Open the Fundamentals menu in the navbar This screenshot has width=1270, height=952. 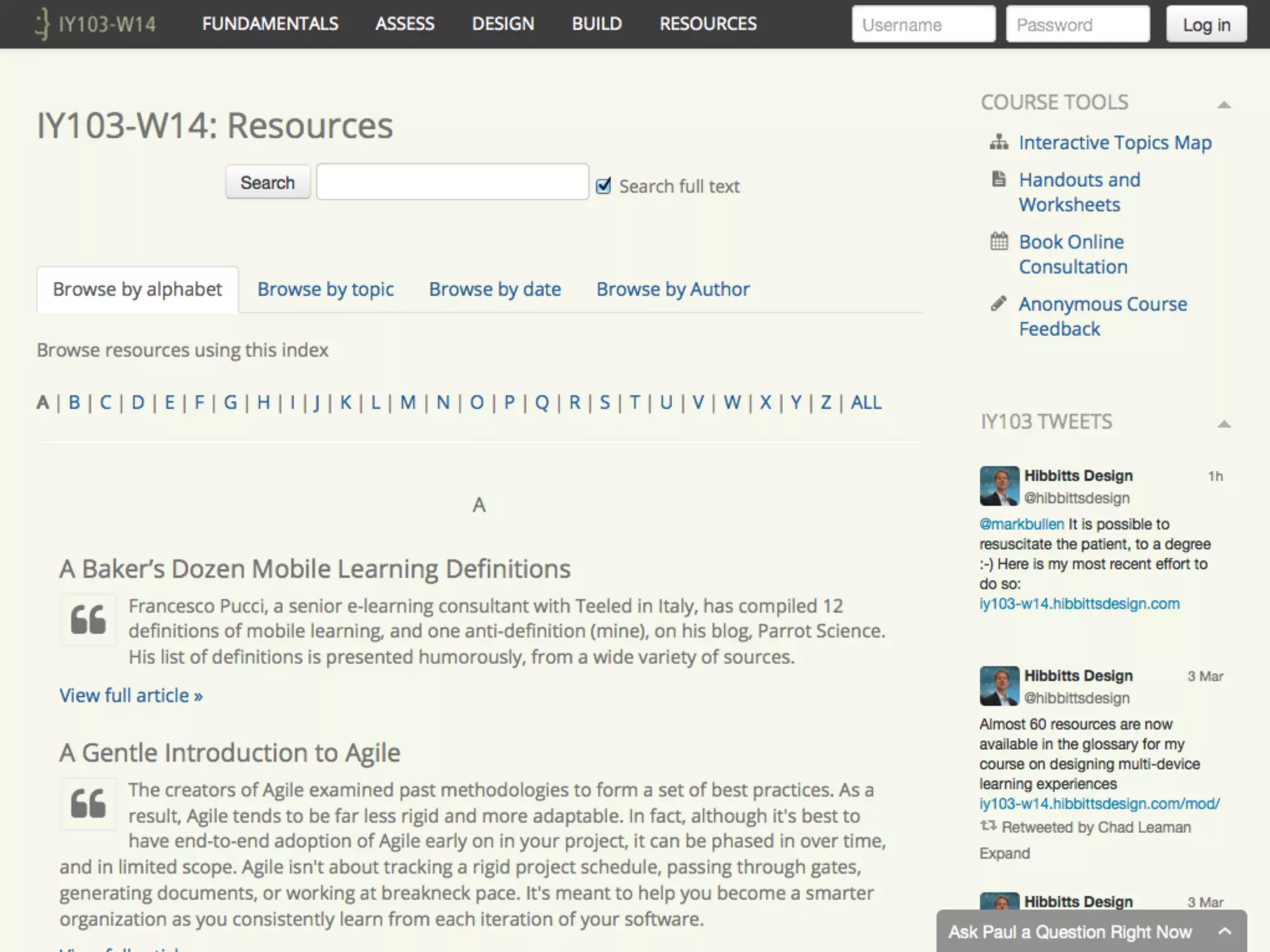(x=270, y=24)
